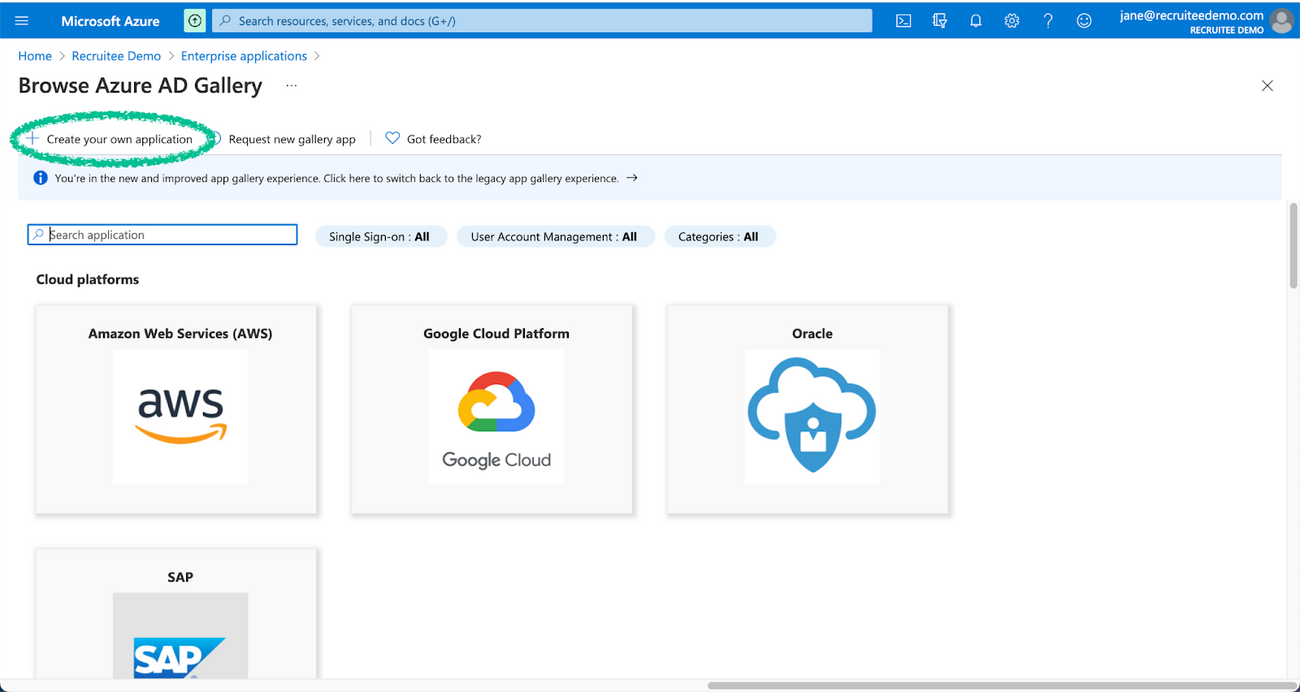Open the ellipsis menu next to the page title

[291, 86]
